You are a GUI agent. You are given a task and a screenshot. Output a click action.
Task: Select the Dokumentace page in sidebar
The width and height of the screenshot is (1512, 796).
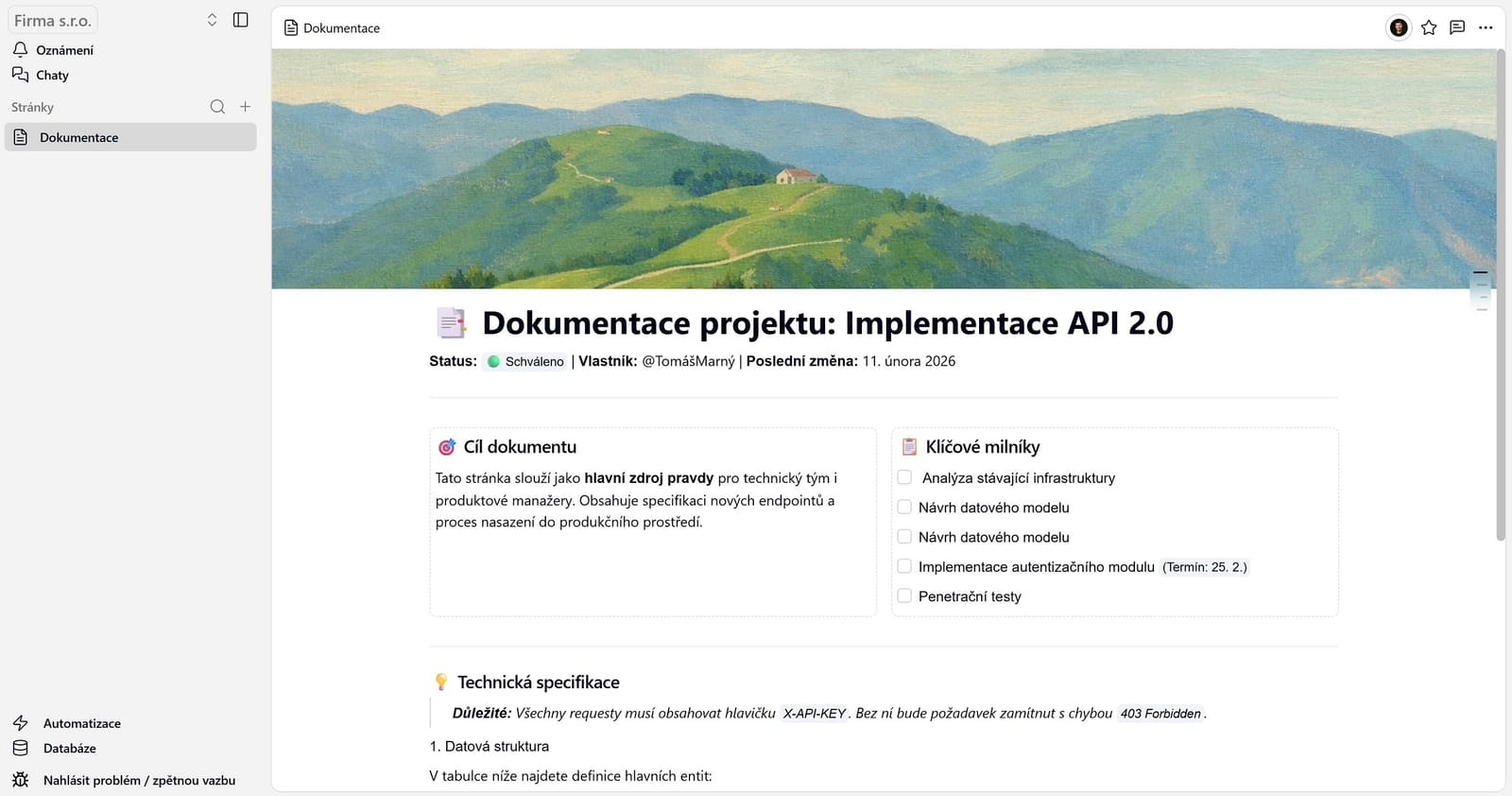coord(130,137)
